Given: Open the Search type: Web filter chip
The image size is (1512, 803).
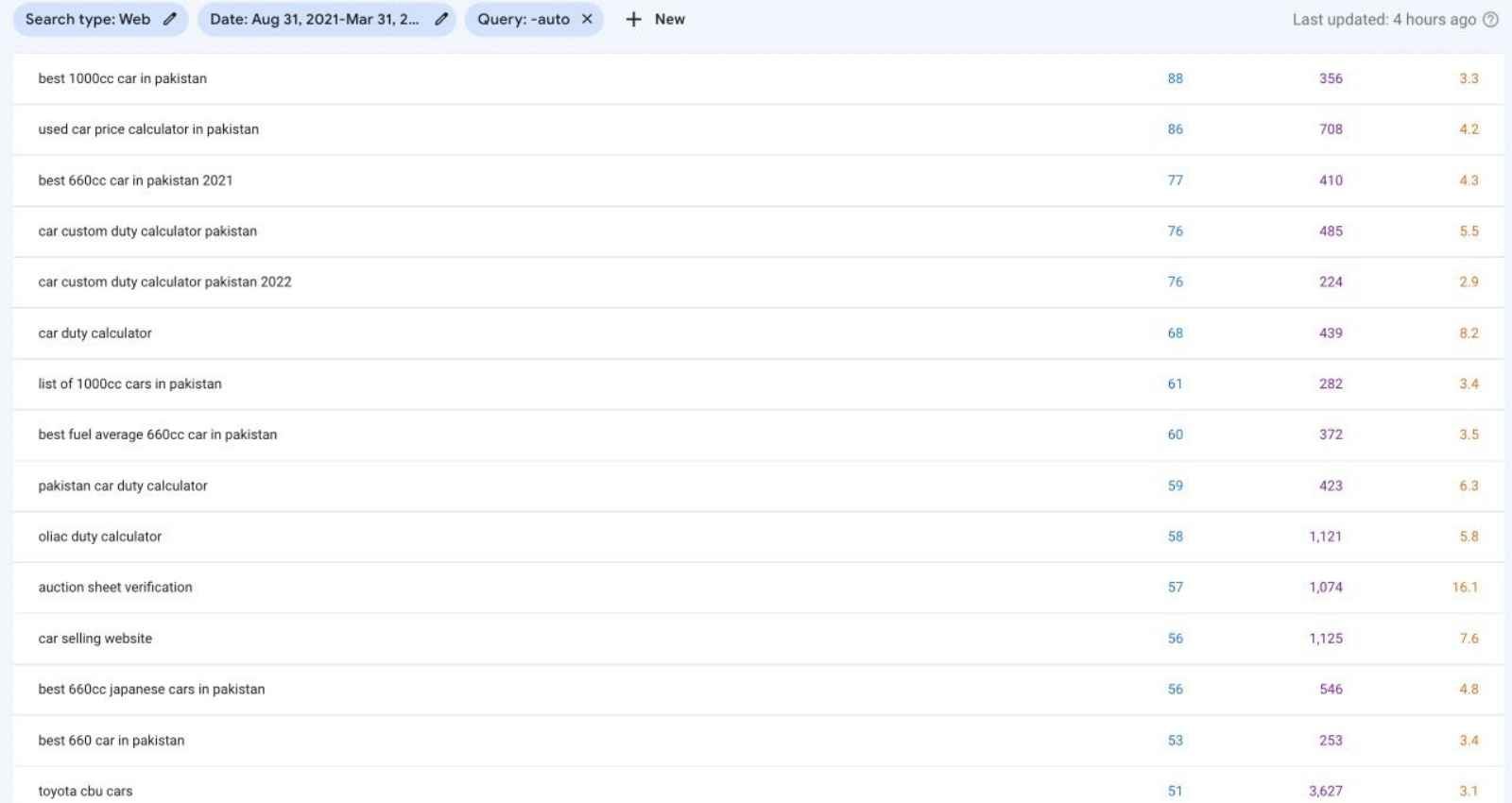Looking at the screenshot, I should click(x=88, y=19).
